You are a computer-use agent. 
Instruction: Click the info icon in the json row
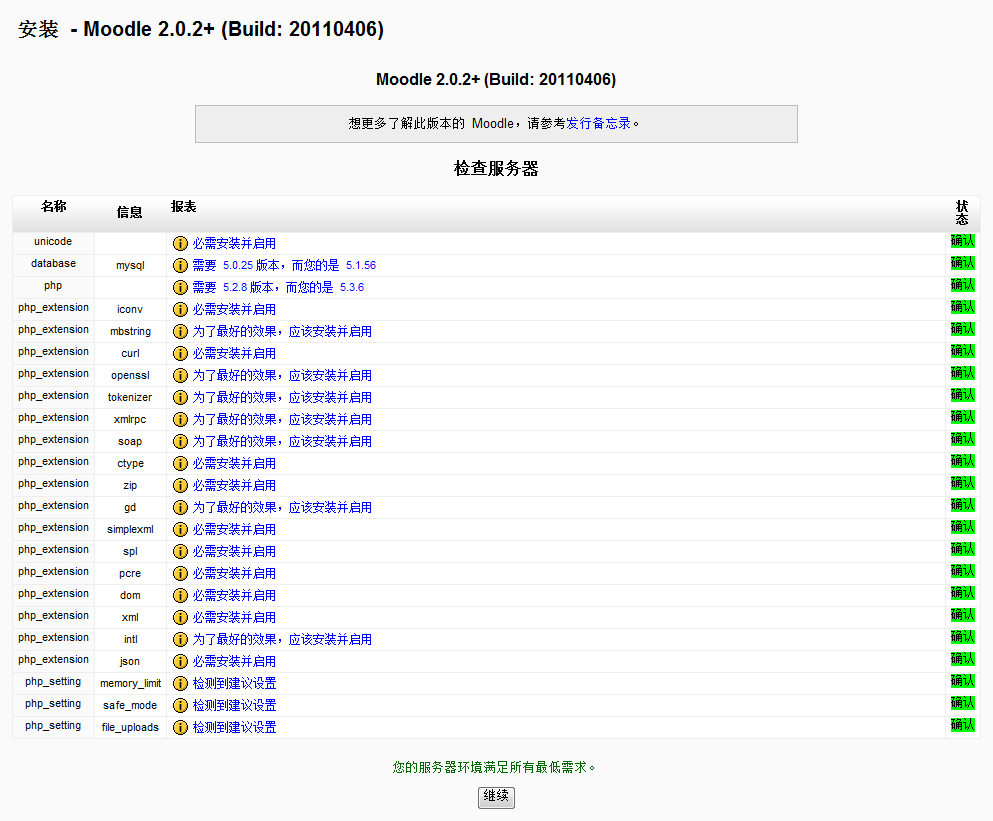click(x=180, y=661)
